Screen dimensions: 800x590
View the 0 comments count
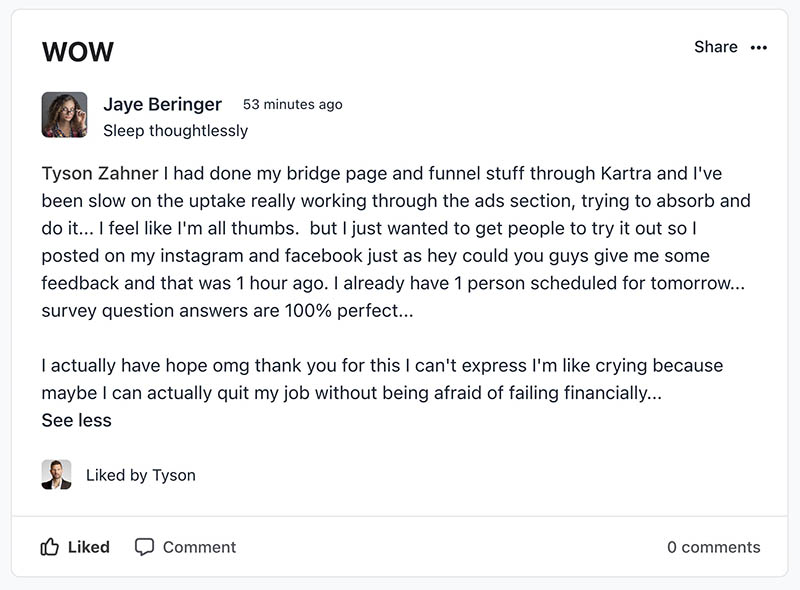click(713, 547)
